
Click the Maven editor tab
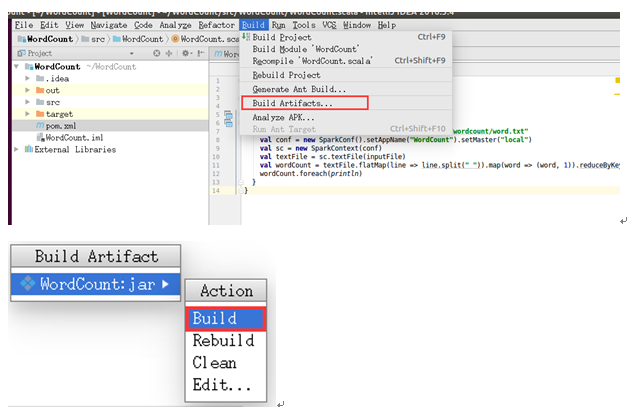click(225, 54)
